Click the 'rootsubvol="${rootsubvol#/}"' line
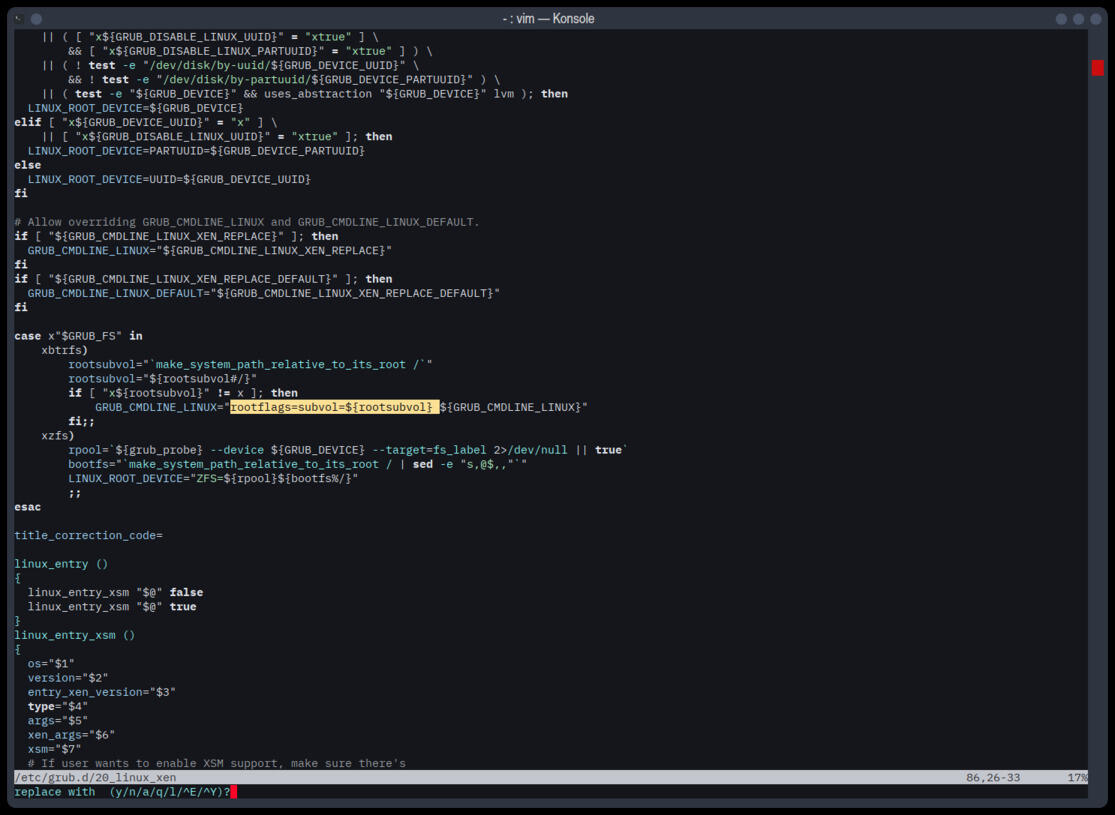The width and height of the screenshot is (1115, 815). [162, 378]
